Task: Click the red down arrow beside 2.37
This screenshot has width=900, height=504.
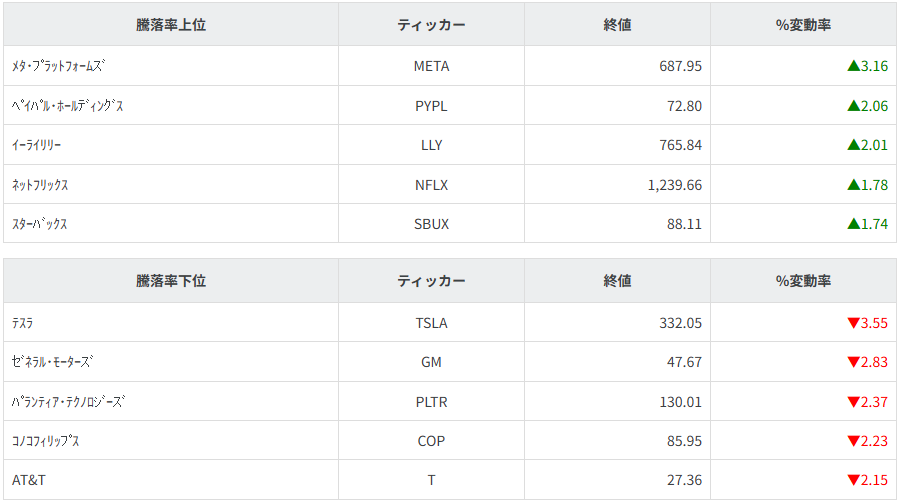Action: pyautogui.click(x=853, y=402)
